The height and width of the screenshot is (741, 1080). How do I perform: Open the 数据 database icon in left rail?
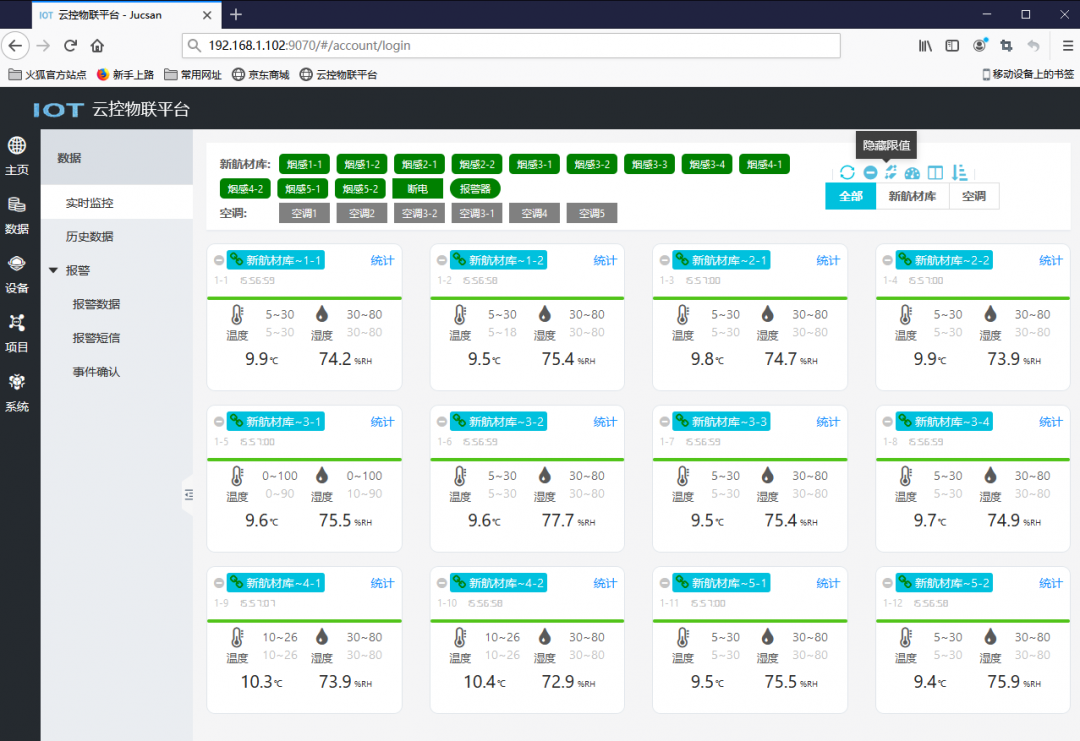pos(17,205)
